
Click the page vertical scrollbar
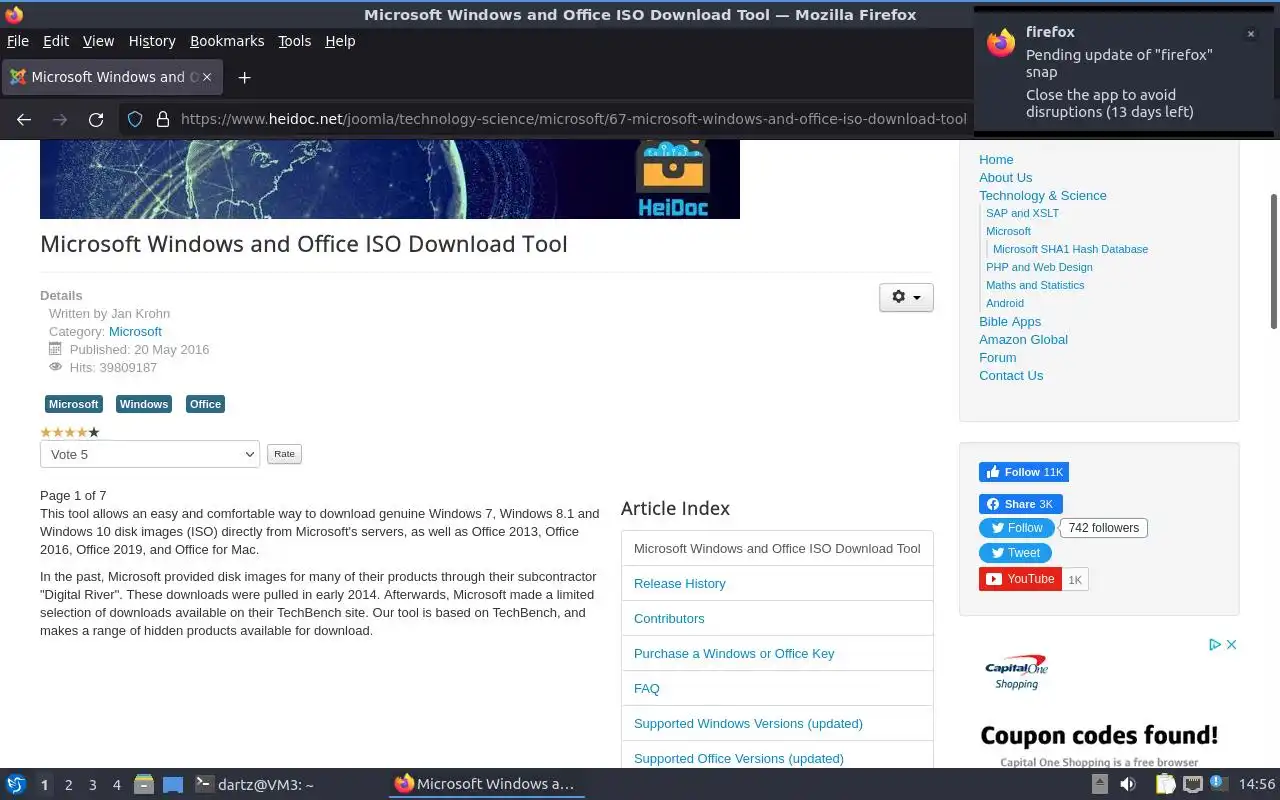coord(1274,260)
